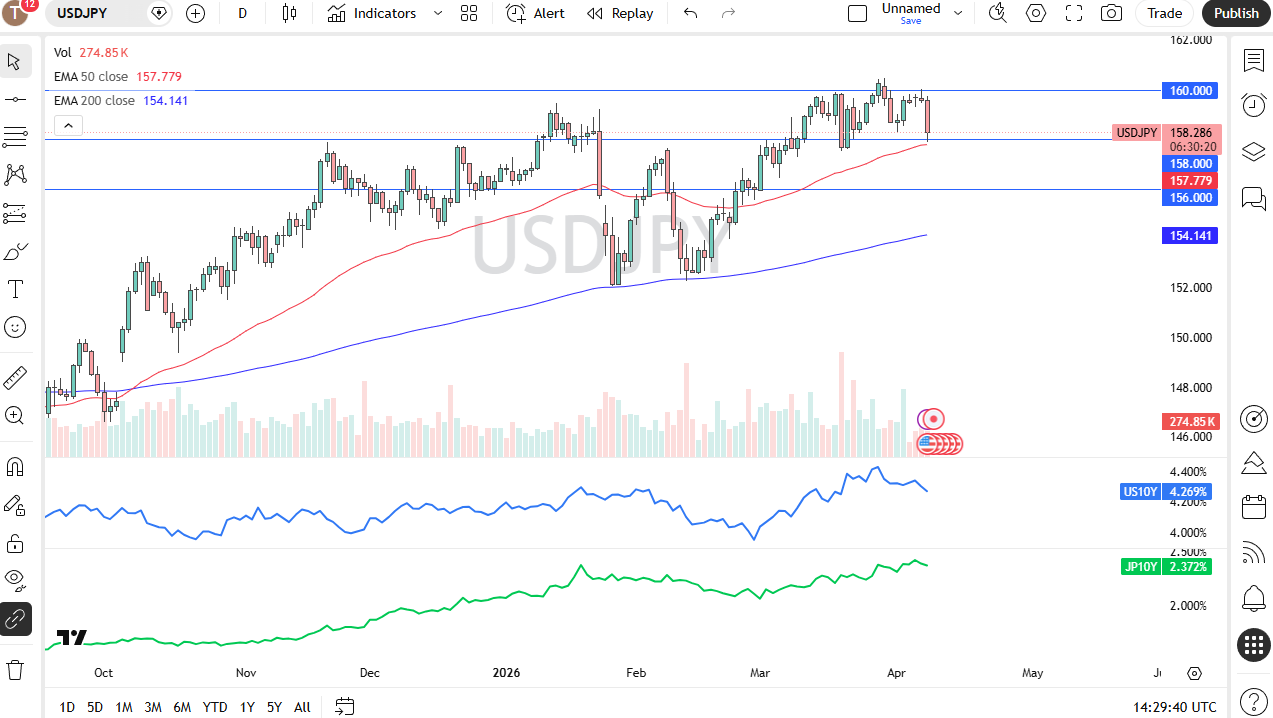Toggle magnet mode in the left toolbar
Image resolution: width=1273 pixels, height=718 pixels.
(x=15, y=465)
